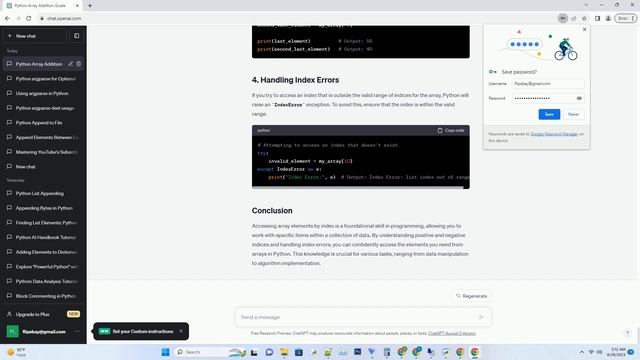Click Upgrade to Plus
This screenshot has height=360, width=640.
[x=43, y=314]
